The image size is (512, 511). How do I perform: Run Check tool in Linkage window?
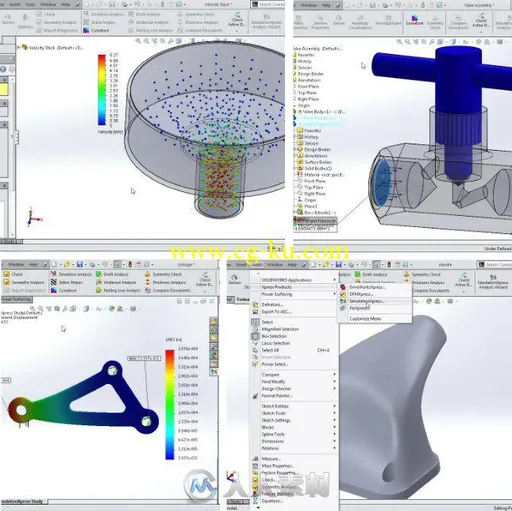pyautogui.click(x=13, y=274)
